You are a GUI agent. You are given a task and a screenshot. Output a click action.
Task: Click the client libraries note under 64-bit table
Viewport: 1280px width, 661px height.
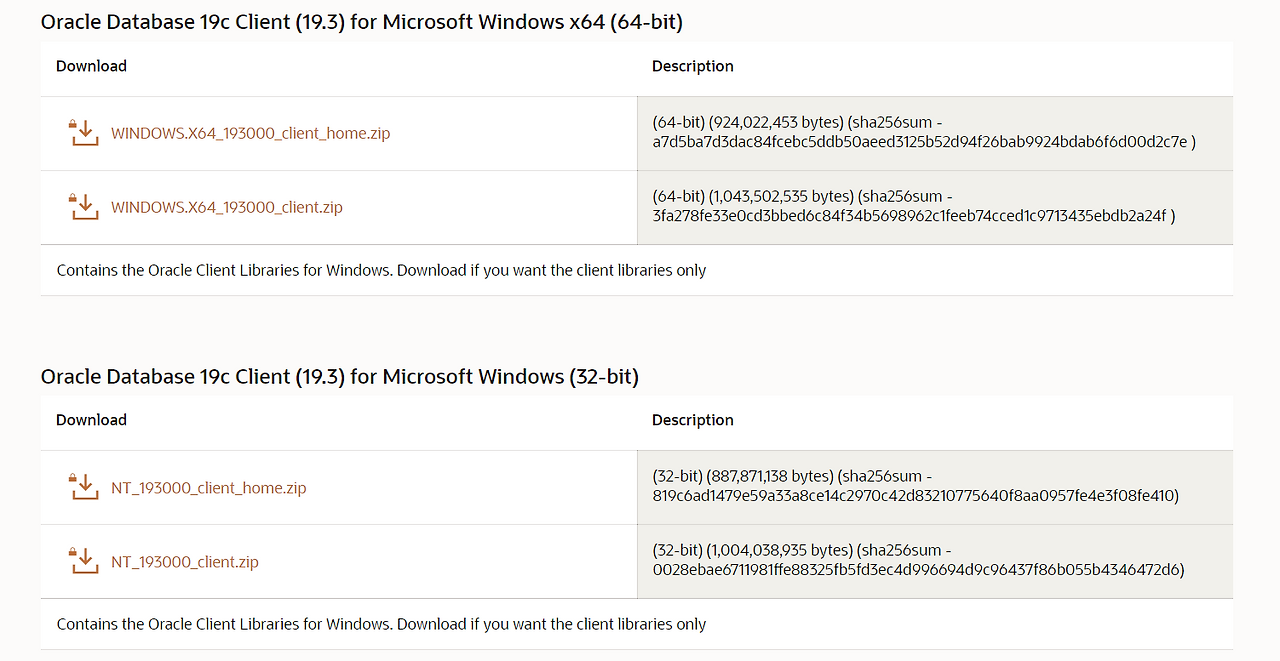point(381,270)
